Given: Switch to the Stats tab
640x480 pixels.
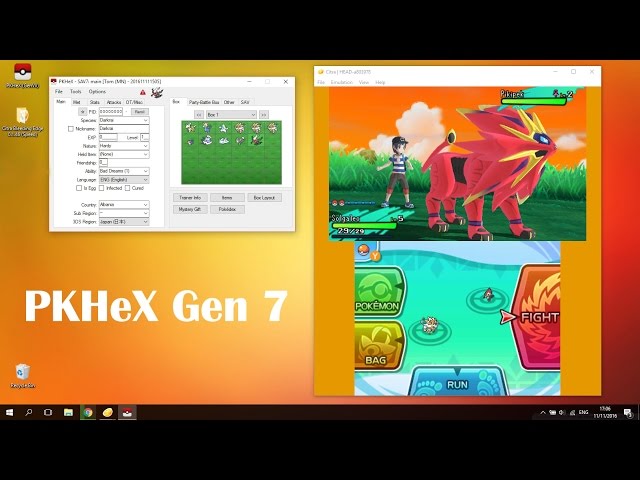Looking at the screenshot, I should [x=94, y=102].
